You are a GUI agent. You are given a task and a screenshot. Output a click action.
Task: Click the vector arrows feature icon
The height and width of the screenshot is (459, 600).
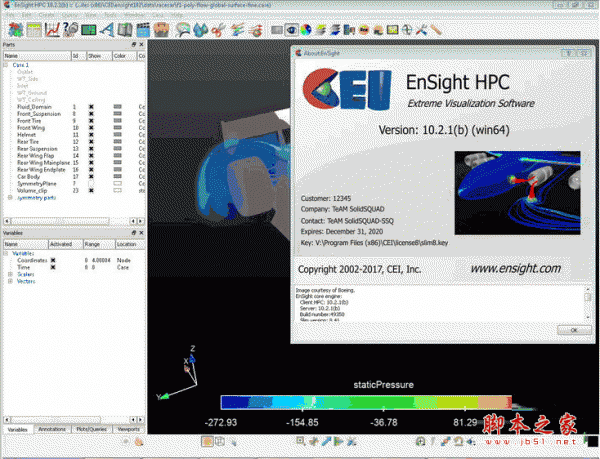pos(255,30)
